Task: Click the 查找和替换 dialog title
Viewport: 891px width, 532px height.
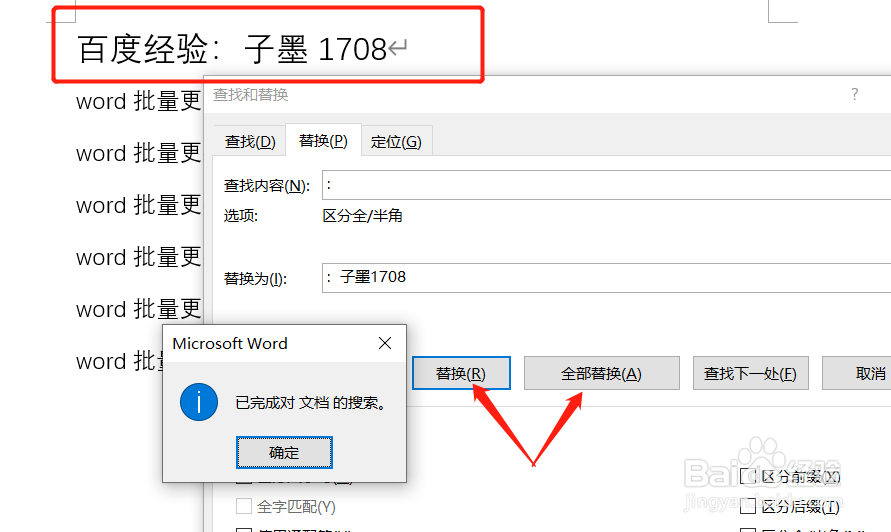Action: pos(251,94)
